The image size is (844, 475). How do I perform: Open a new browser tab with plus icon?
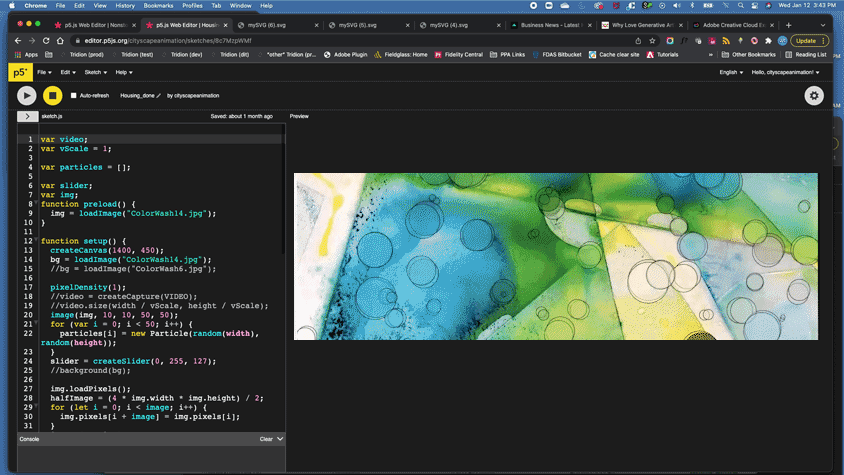click(789, 24)
